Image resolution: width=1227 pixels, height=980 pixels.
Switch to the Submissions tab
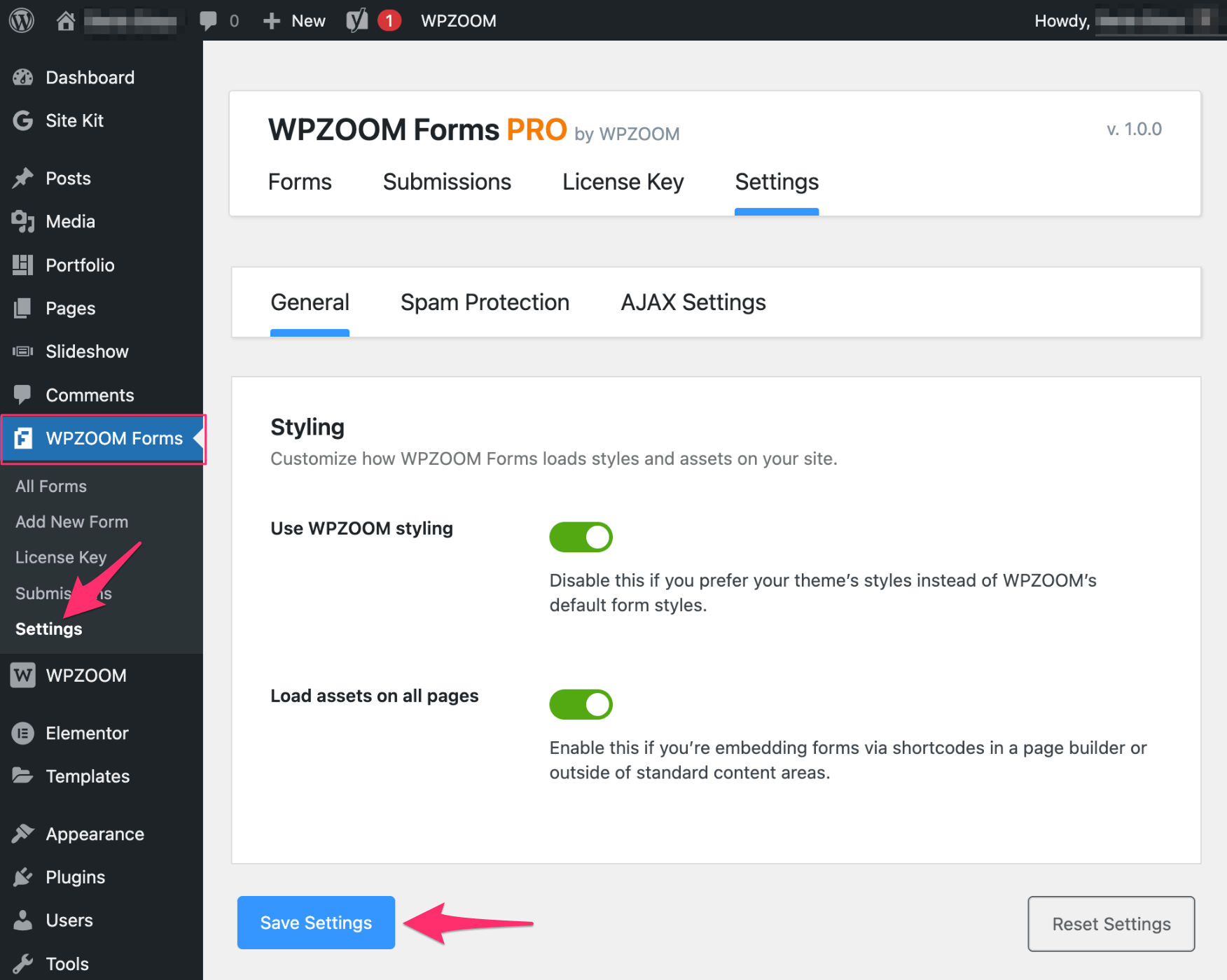point(447,182)
